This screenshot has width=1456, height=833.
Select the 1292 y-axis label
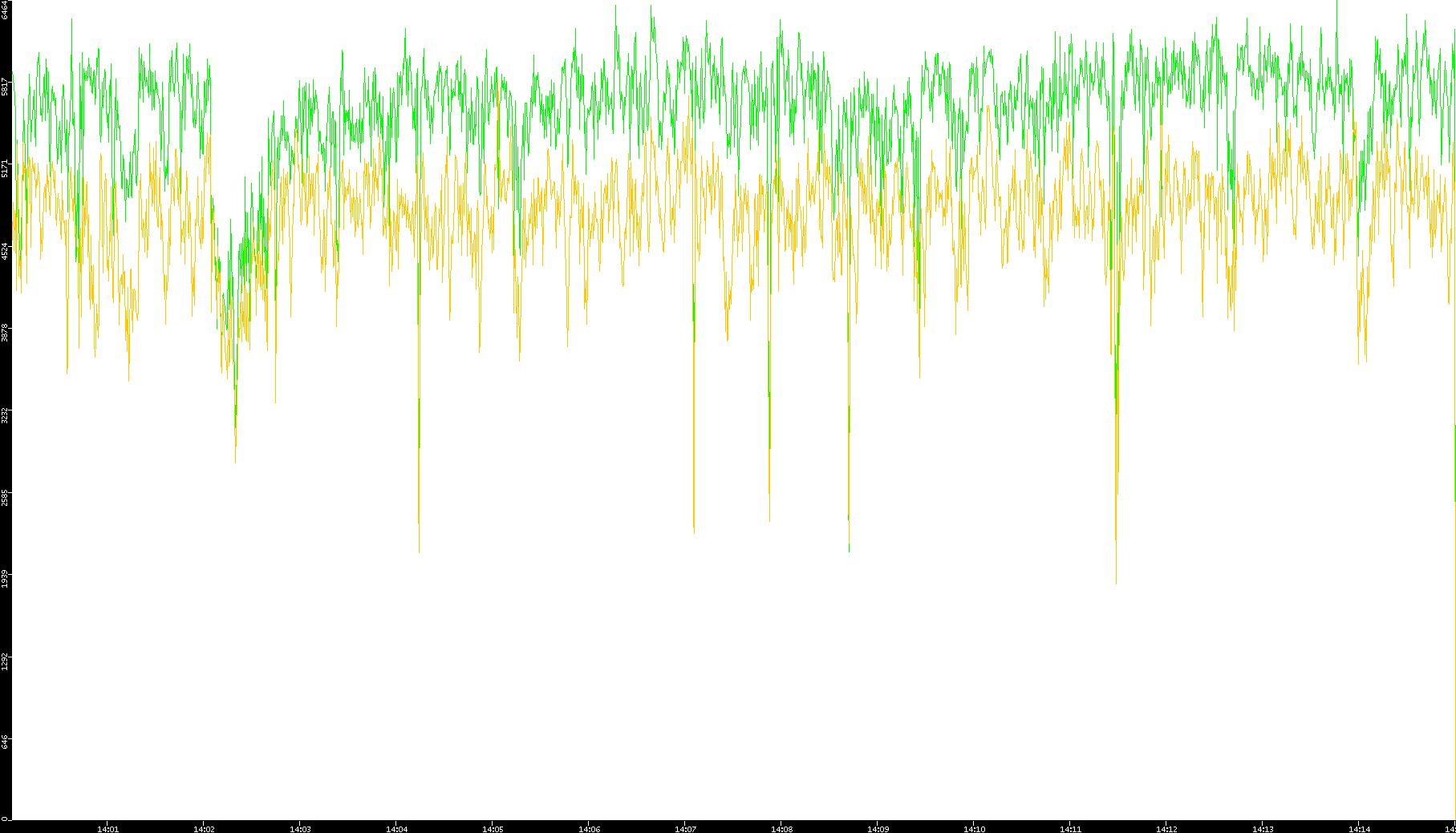click(x=5, y=661)
